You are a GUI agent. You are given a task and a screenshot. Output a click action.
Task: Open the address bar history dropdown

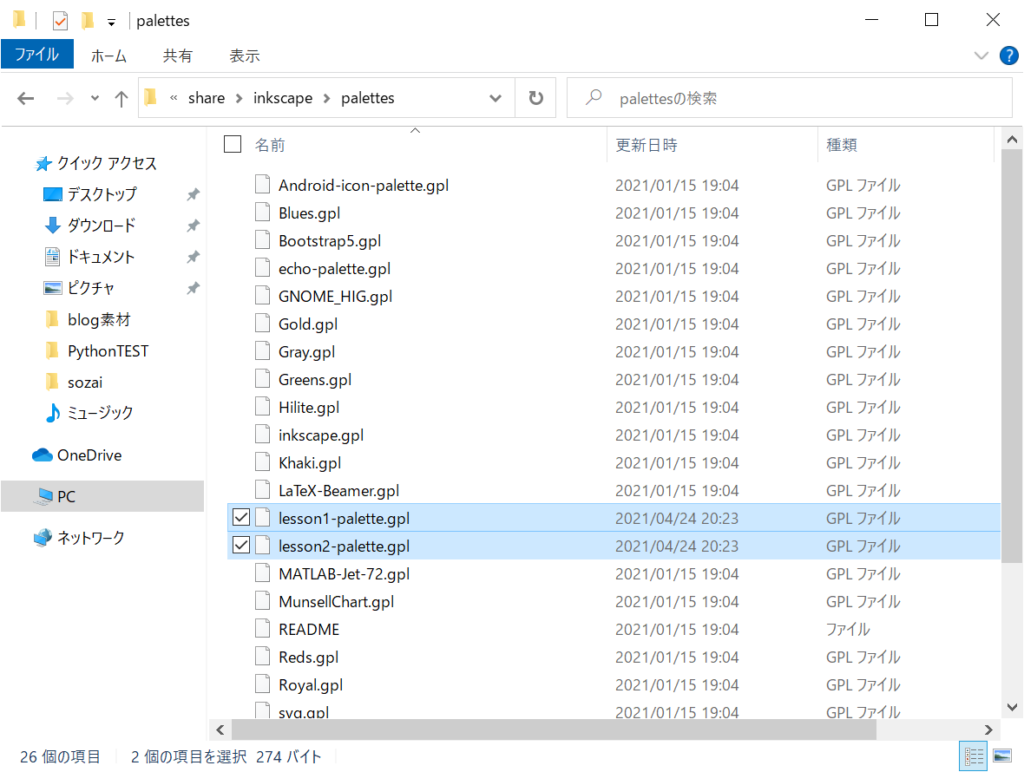tap(496, 99)
